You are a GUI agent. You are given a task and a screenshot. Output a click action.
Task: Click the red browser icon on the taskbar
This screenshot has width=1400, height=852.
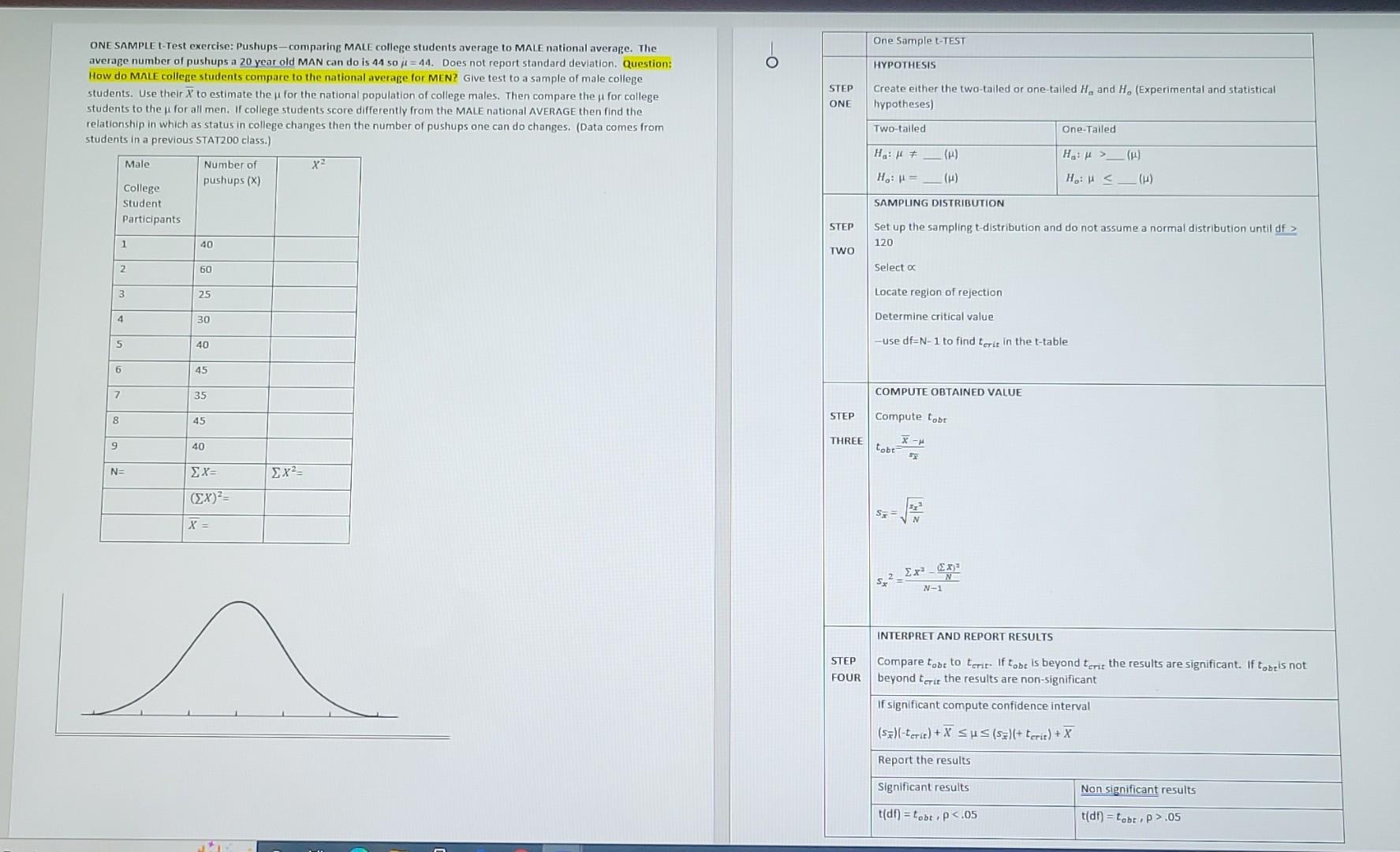pyautogui.click(x=521, y=848)
